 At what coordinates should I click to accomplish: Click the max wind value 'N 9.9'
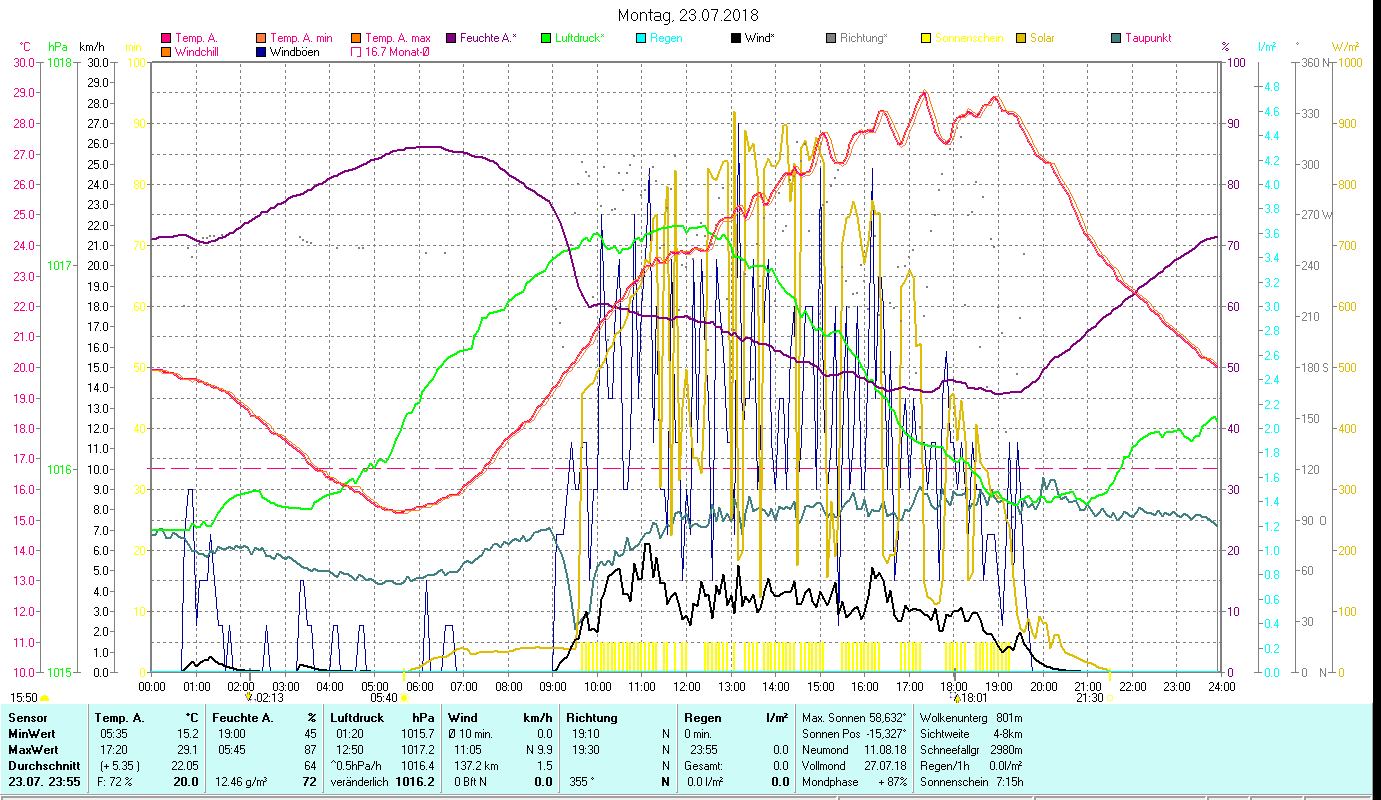pyautogui.click(x=539, y=748)
